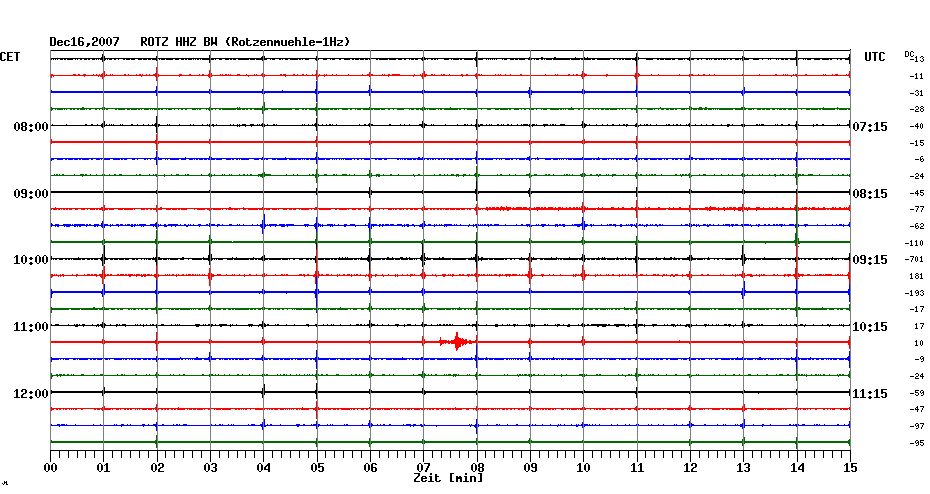Select the DC offset value -701

[914, 260]
